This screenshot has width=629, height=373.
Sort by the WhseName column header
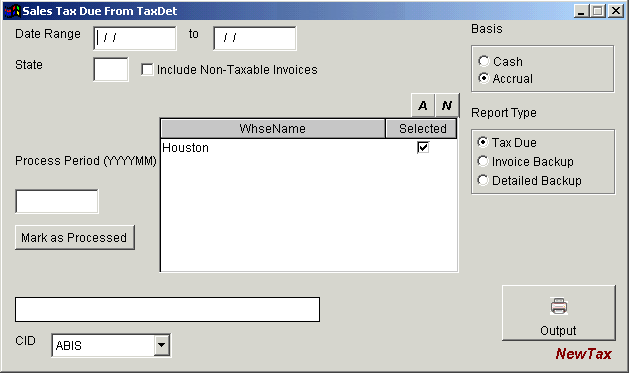pyautogui.click(x=273, y=129)
